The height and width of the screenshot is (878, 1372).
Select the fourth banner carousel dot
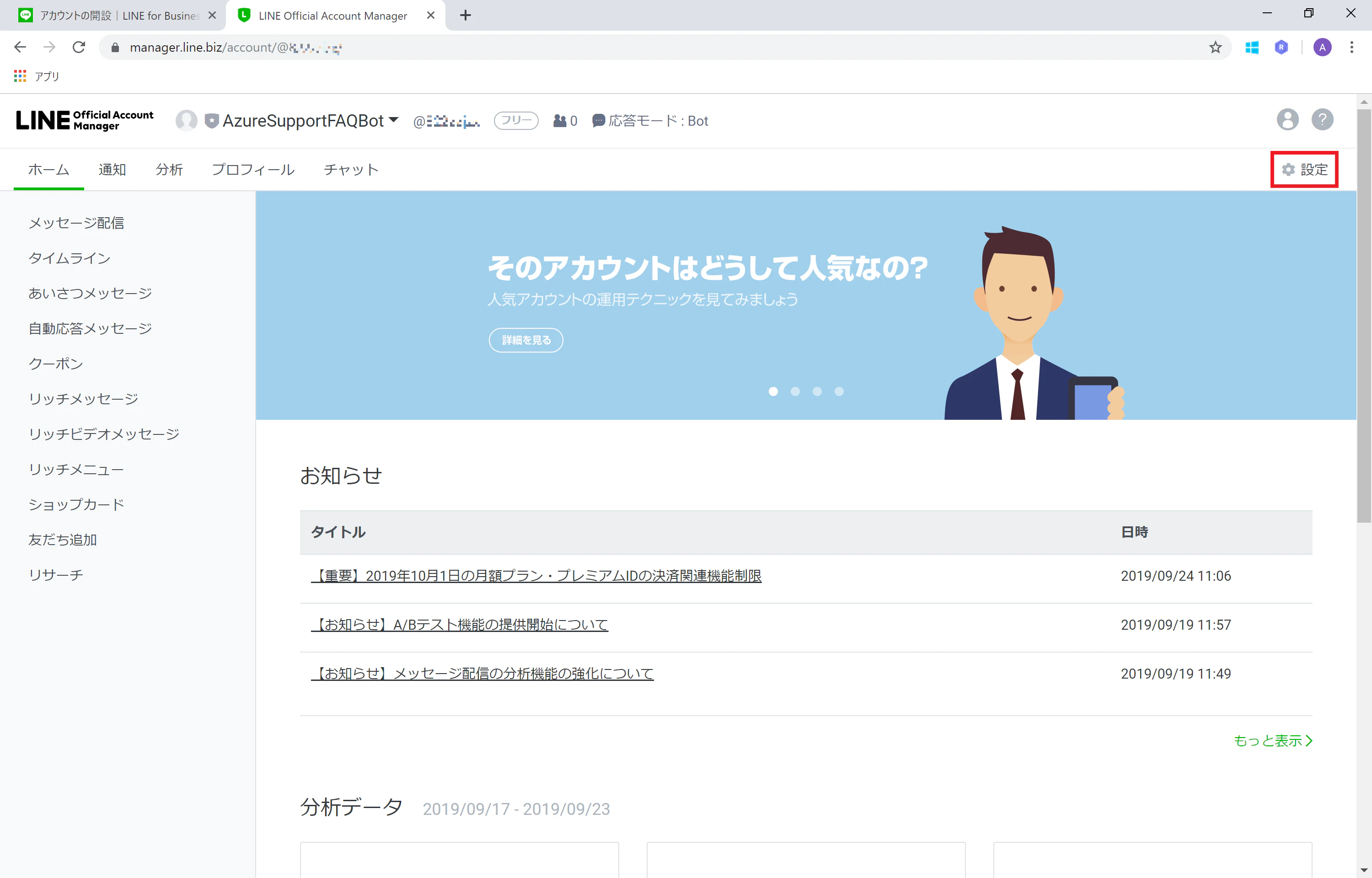838,391
